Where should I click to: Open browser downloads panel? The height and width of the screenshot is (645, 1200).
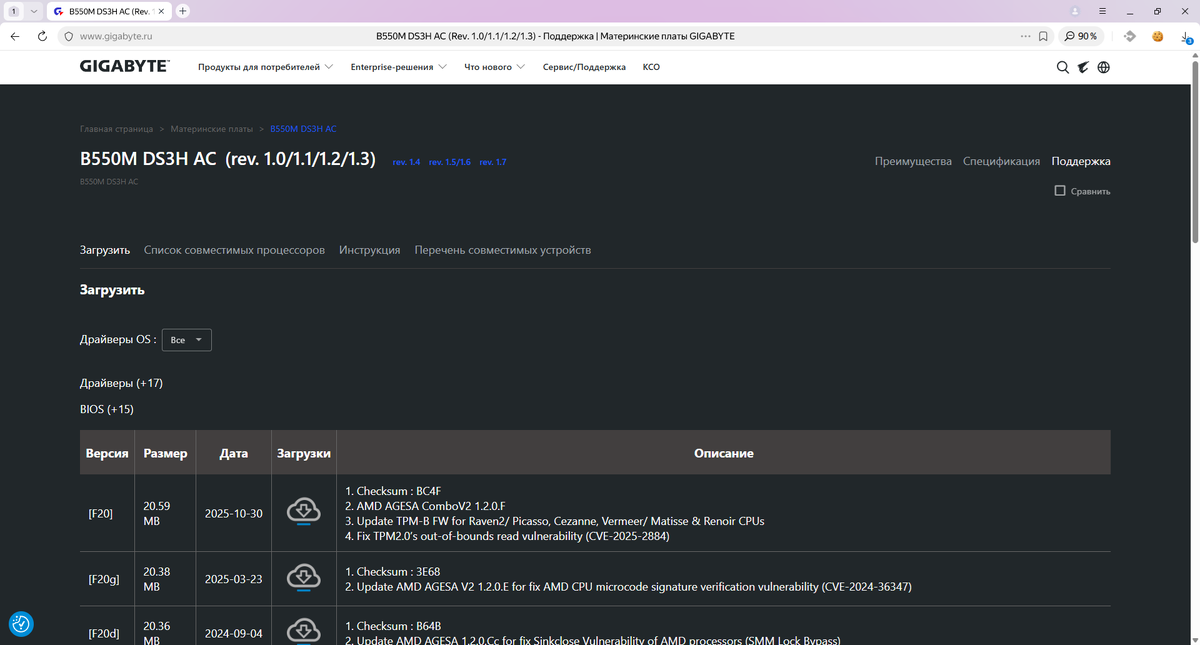click(1186, 36)
